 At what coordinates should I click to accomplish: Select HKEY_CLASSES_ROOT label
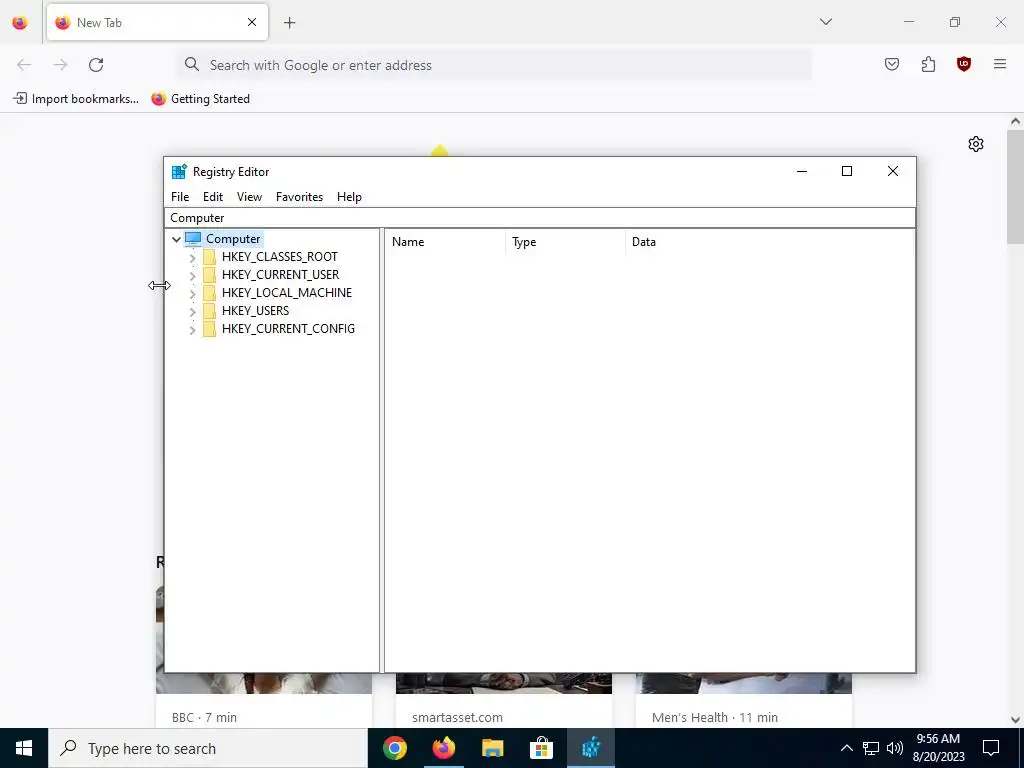point(280,257)
